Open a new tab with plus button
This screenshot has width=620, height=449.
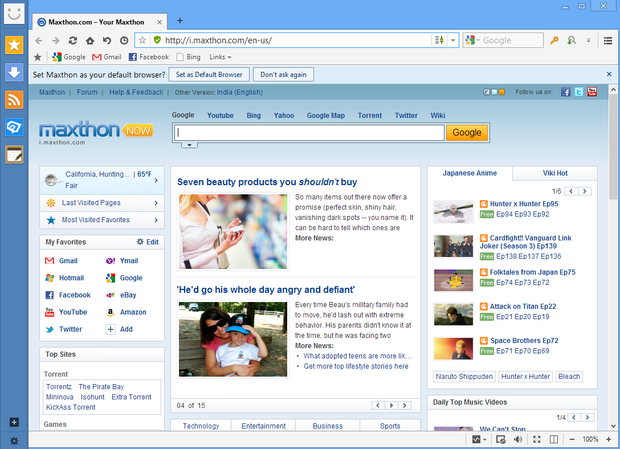[x=180, y=21]
